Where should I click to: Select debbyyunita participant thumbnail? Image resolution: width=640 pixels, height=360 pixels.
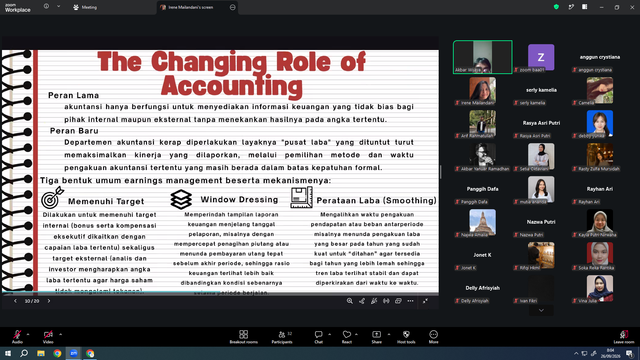click(x=600, y=123)
